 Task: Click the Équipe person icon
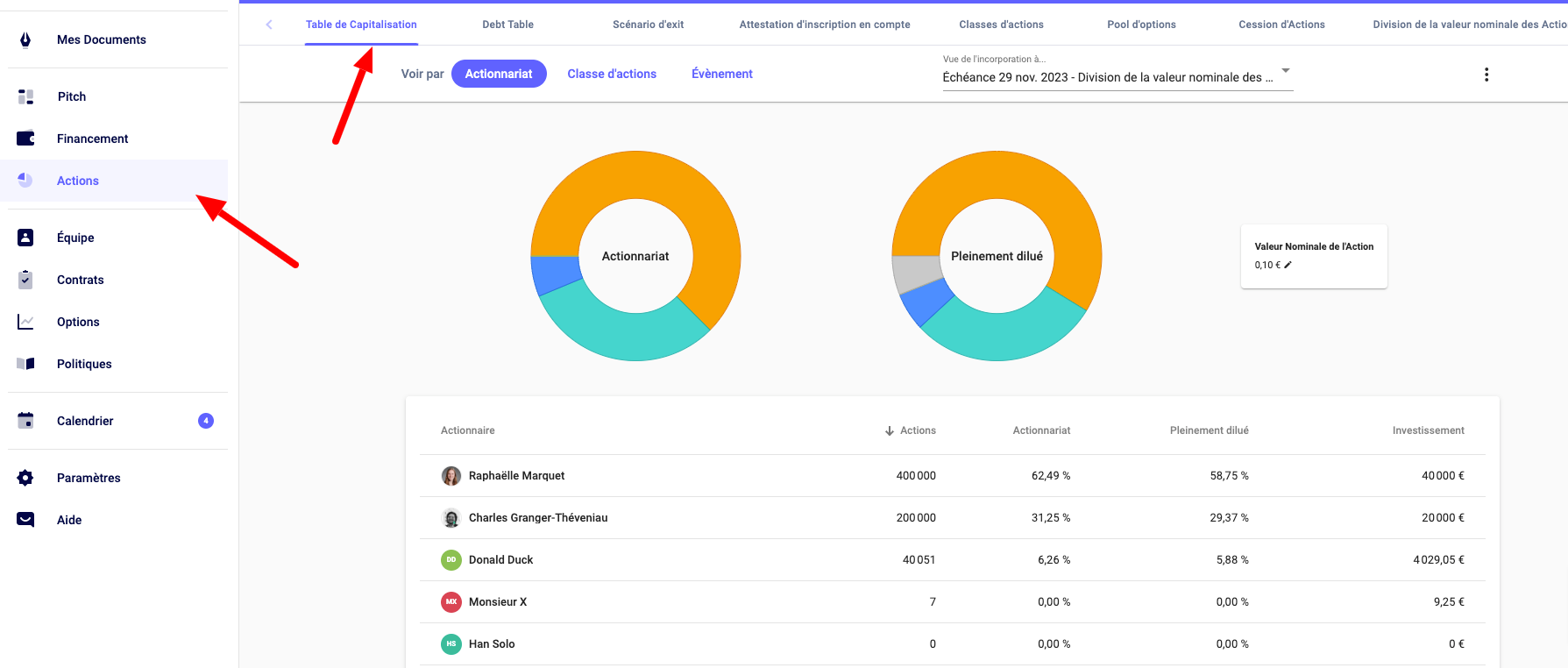point(25,238)
